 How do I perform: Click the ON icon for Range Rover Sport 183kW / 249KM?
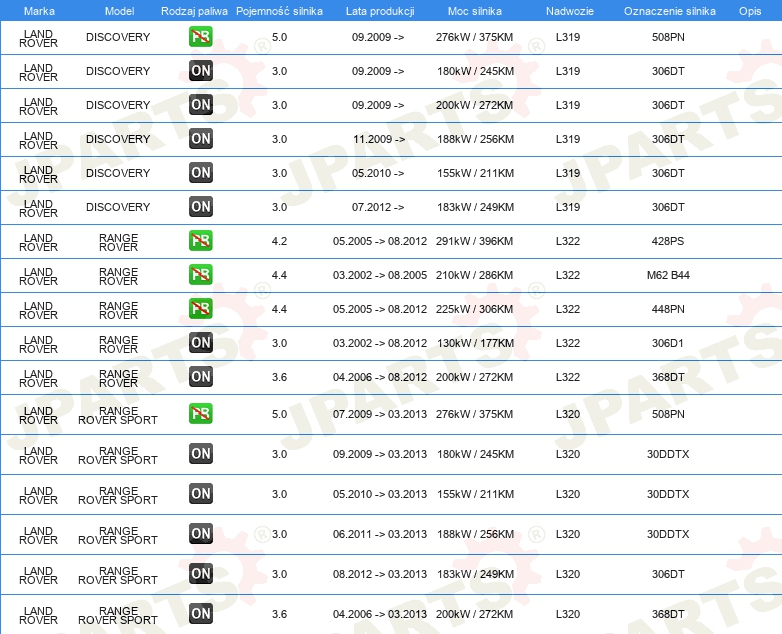point(200,573)
